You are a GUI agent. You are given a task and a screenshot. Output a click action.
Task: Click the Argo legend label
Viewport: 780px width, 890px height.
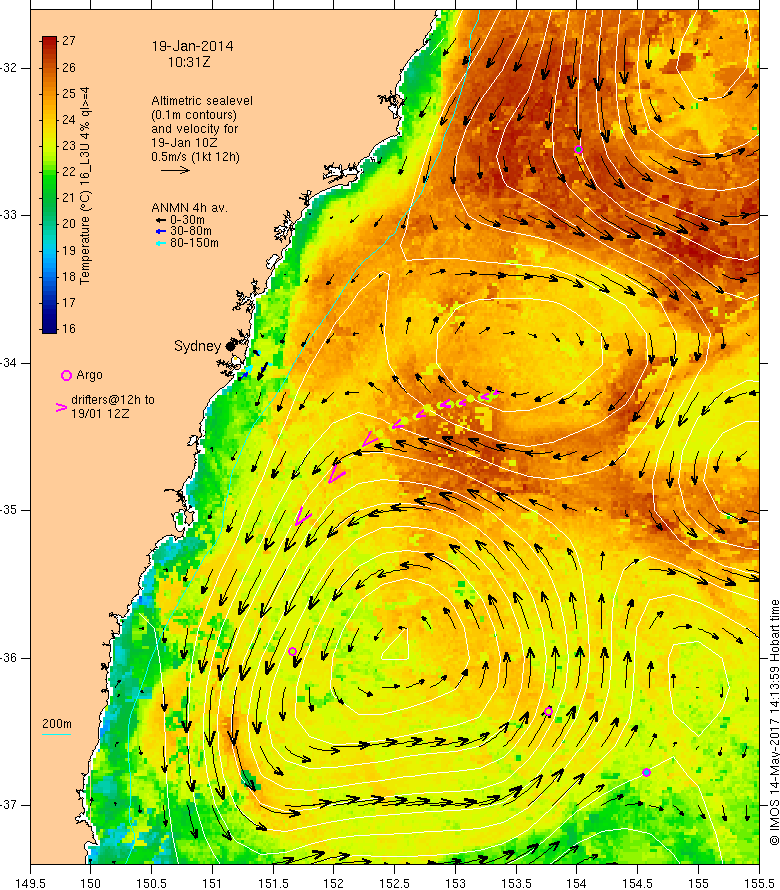pos(89,375)
